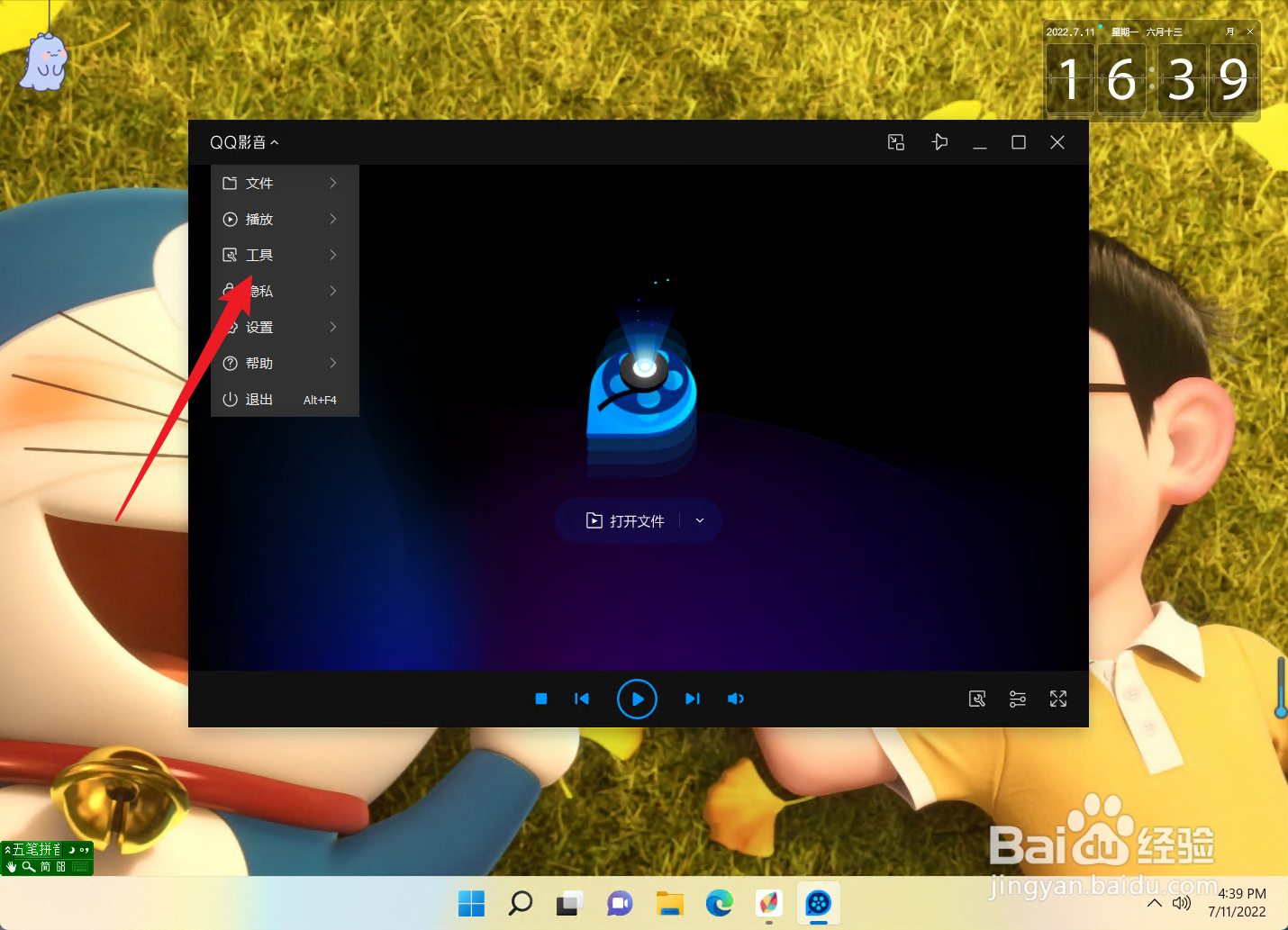Pin the player window on top
The image size is (1288, 930).
tap(939, 142)
